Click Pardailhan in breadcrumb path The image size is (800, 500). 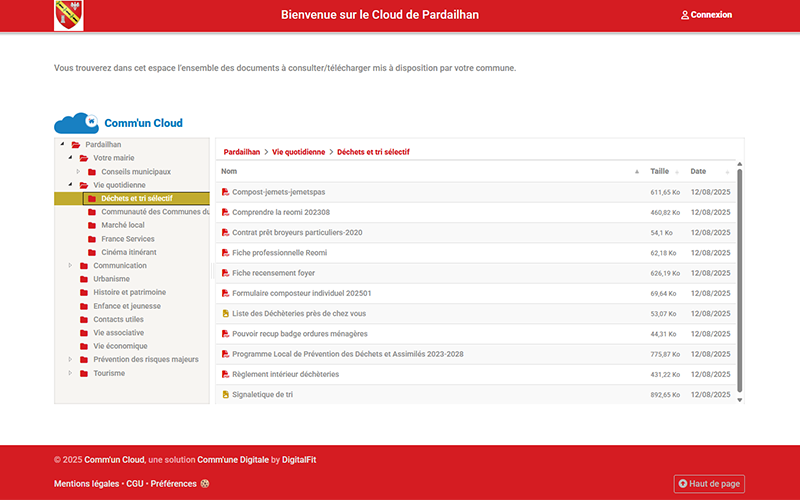242,152
